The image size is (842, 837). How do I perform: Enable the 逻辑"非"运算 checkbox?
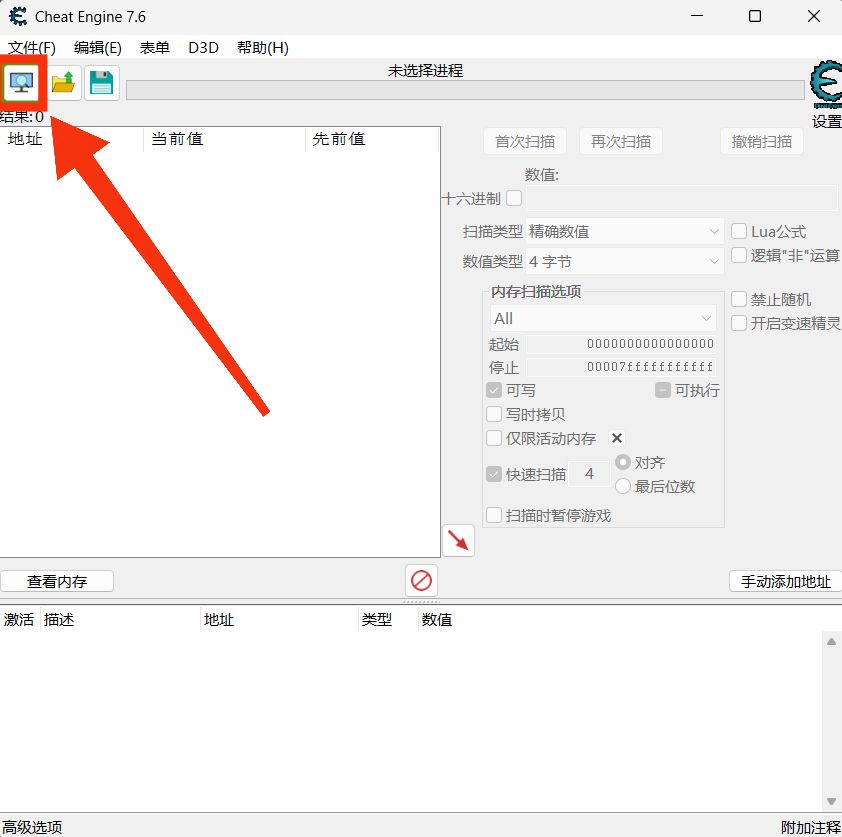tap(739, 255)
